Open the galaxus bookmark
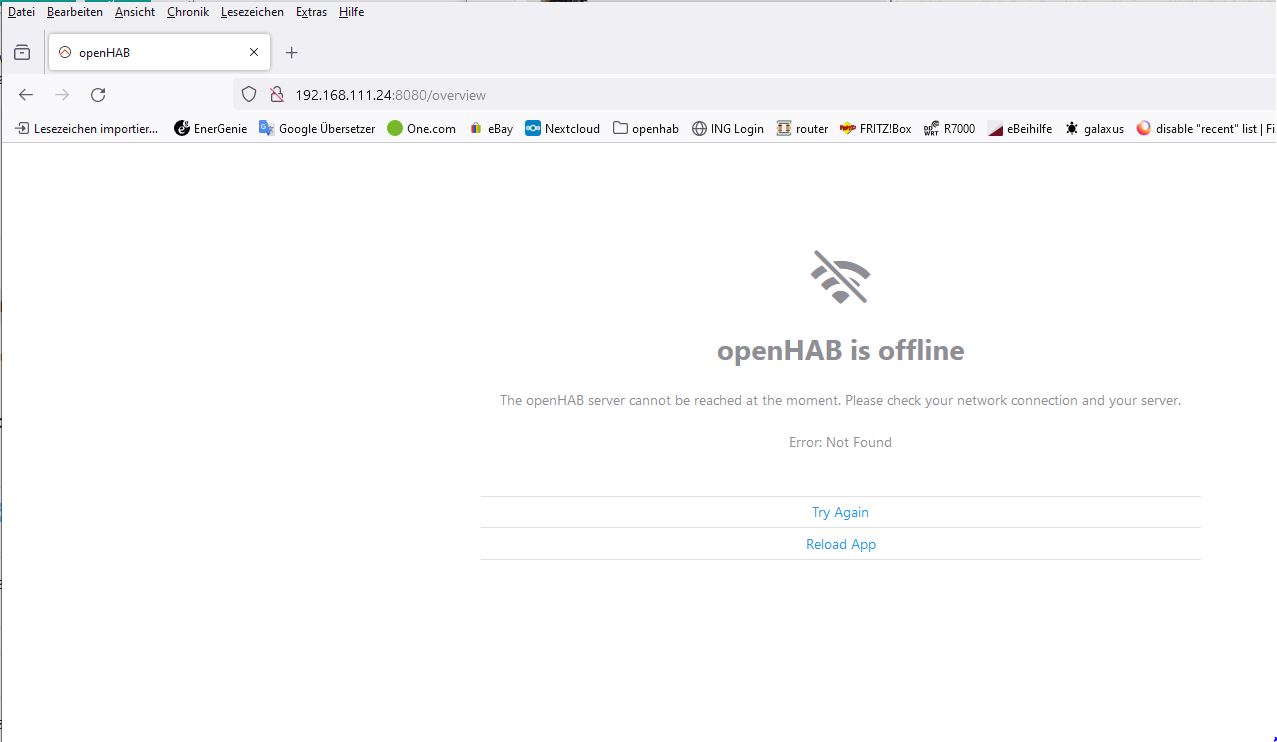The width and height of the screenshot is (1277, 742). tap(1095, 128)
